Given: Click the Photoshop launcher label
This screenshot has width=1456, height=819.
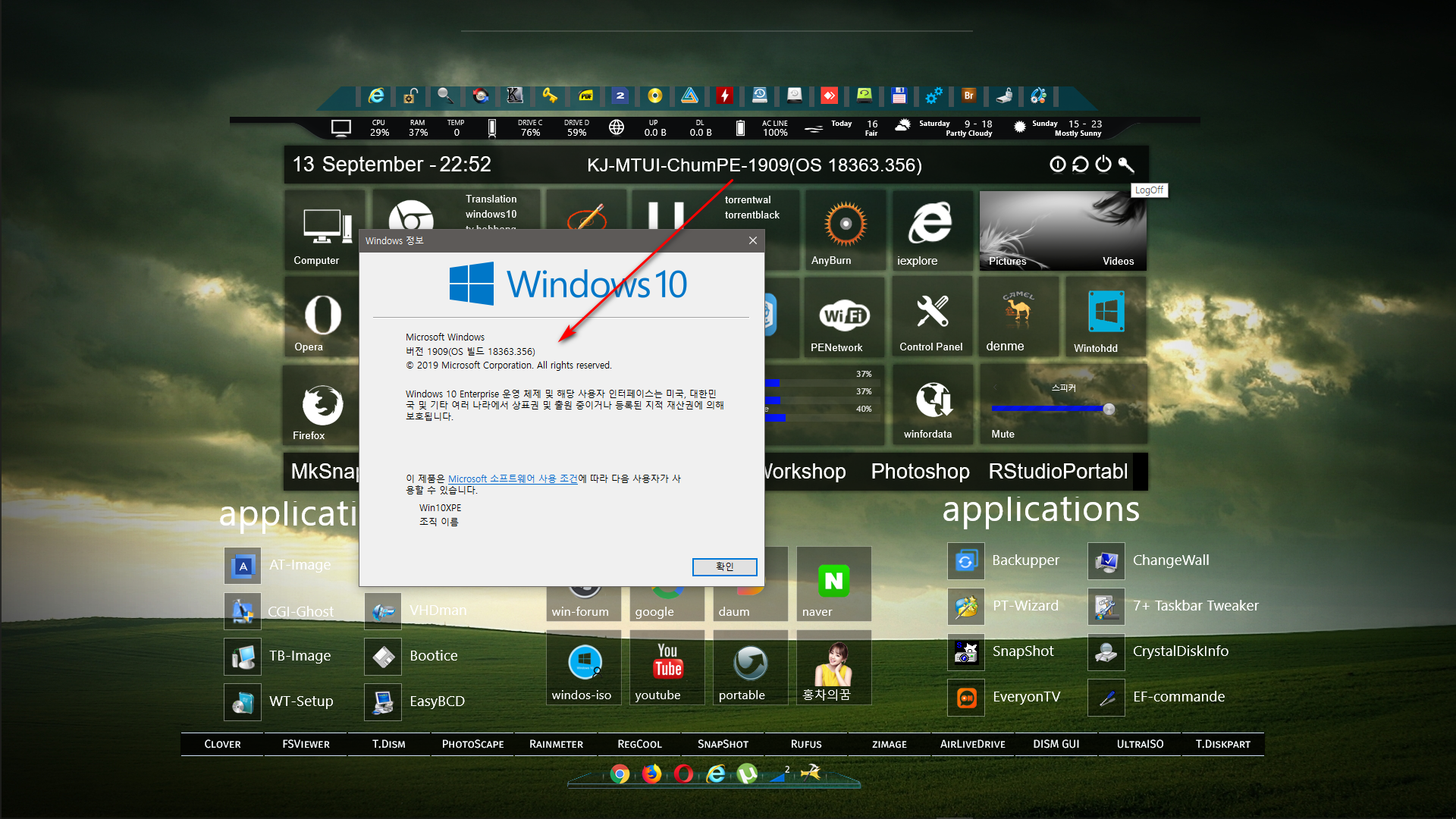Looking at the screenshot, I should [920, 471].
